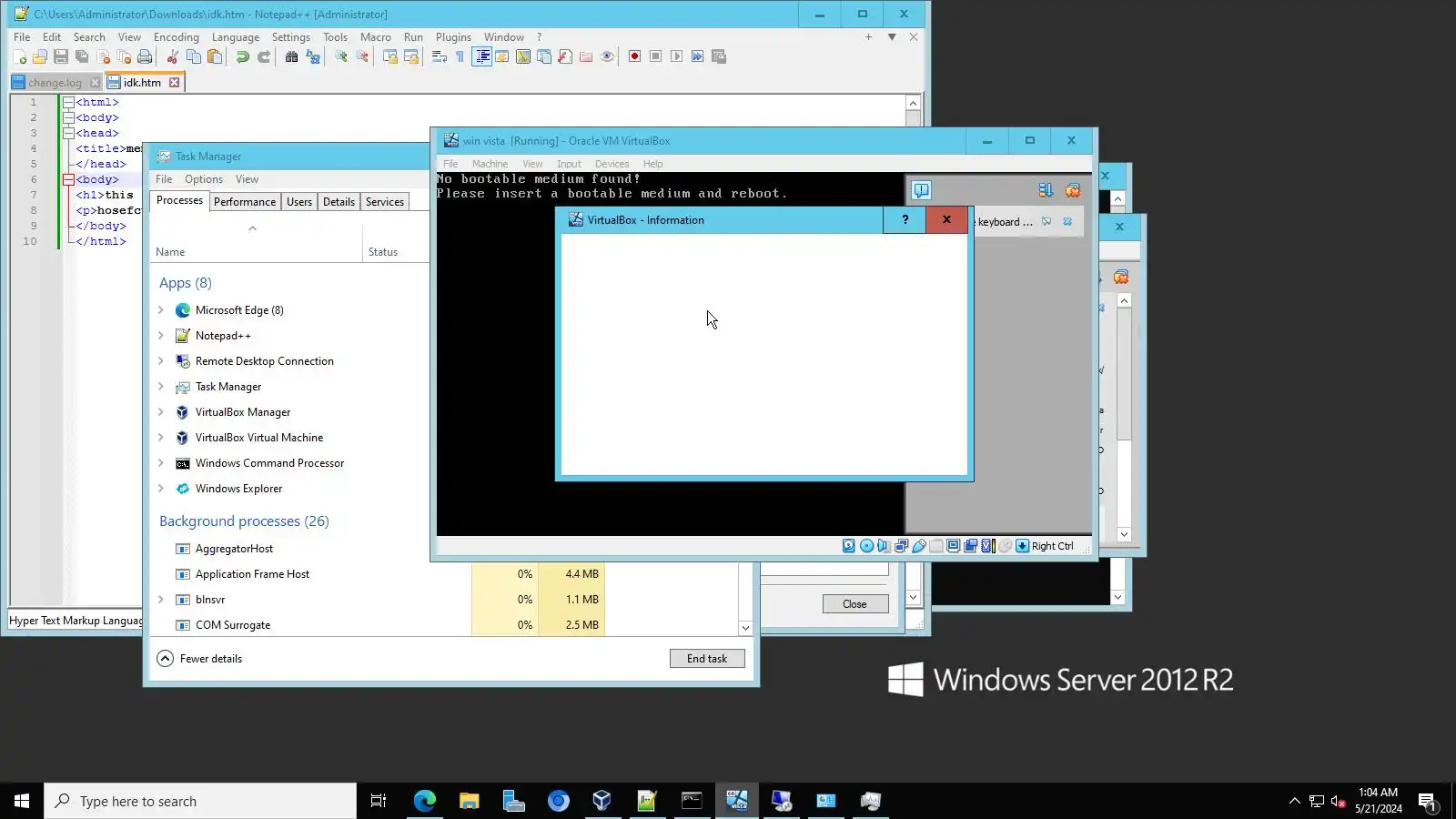1456x819 pixels.
Task: Open Microsoft Edge from the taskbar
Action: tap(425, 801)
